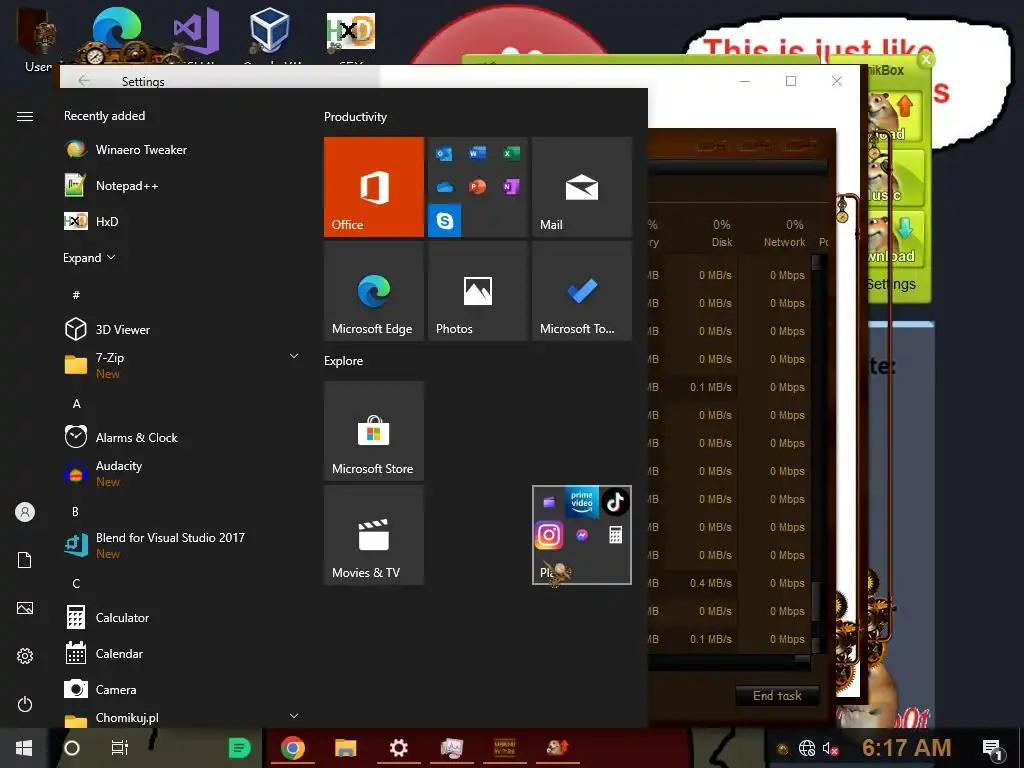Expand the Recently added list
Viewport: 1024px width, 768px height.
[89, 257]
